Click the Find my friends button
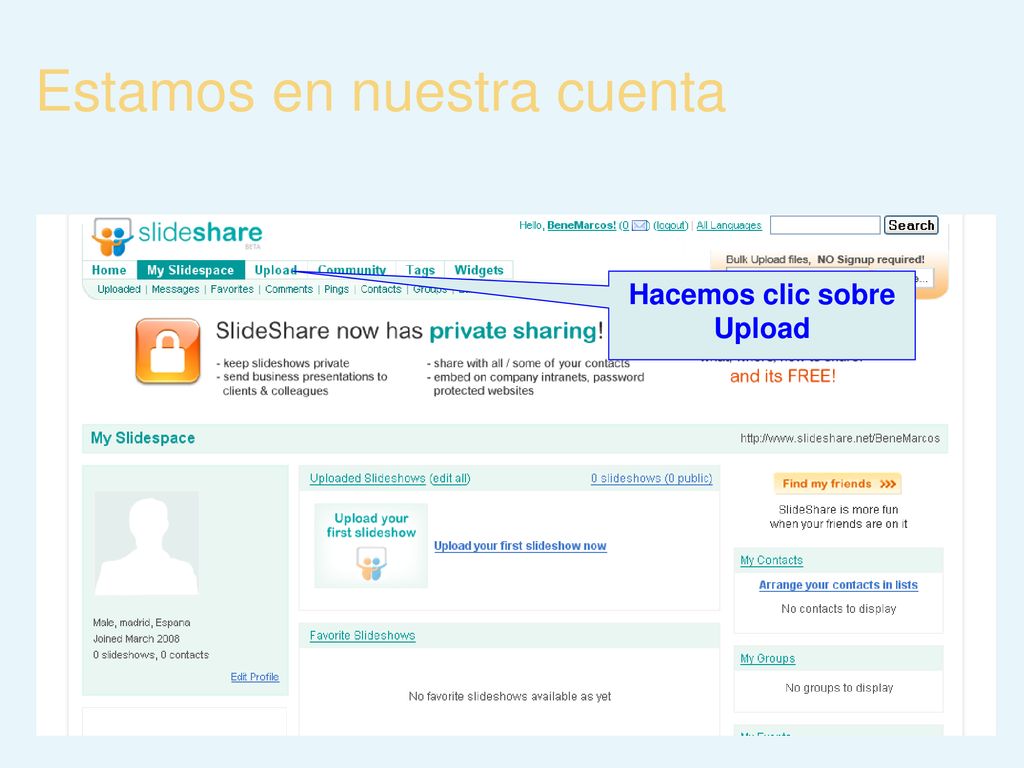Viewport: 1024px width, 768px height. pos(837,484)
